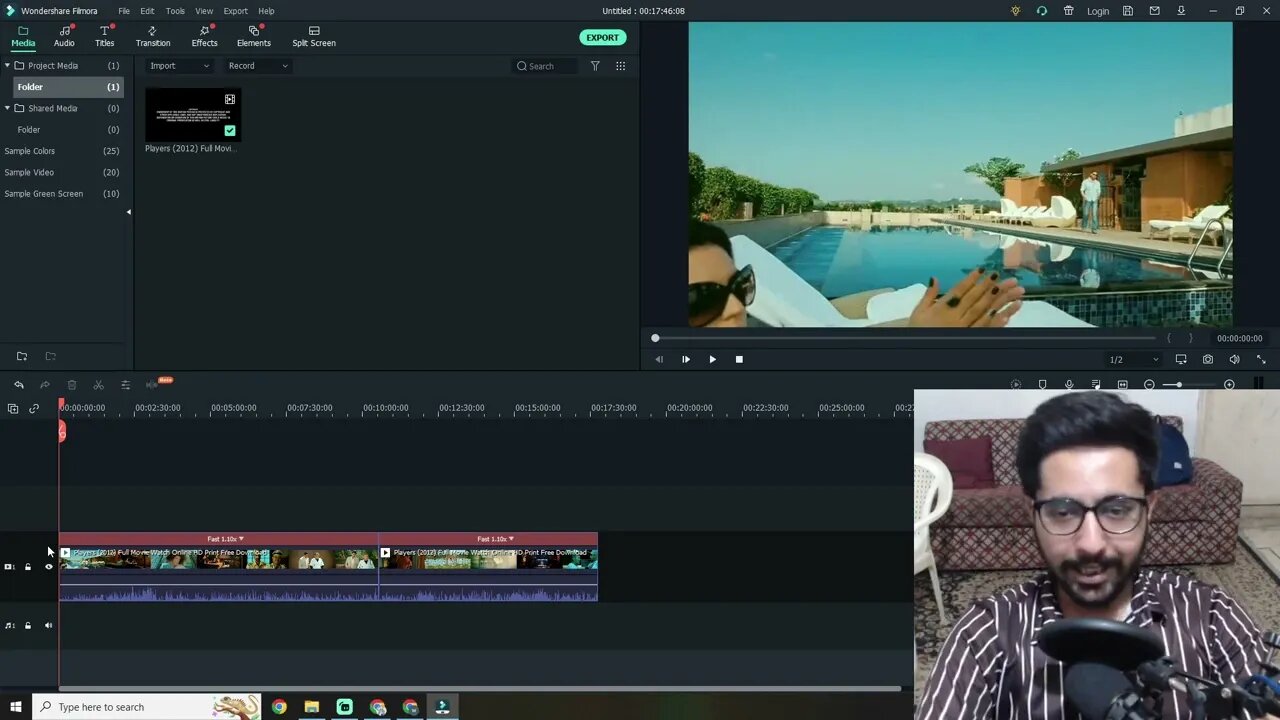Click the preview volume speaker icon

point(1234,359)
